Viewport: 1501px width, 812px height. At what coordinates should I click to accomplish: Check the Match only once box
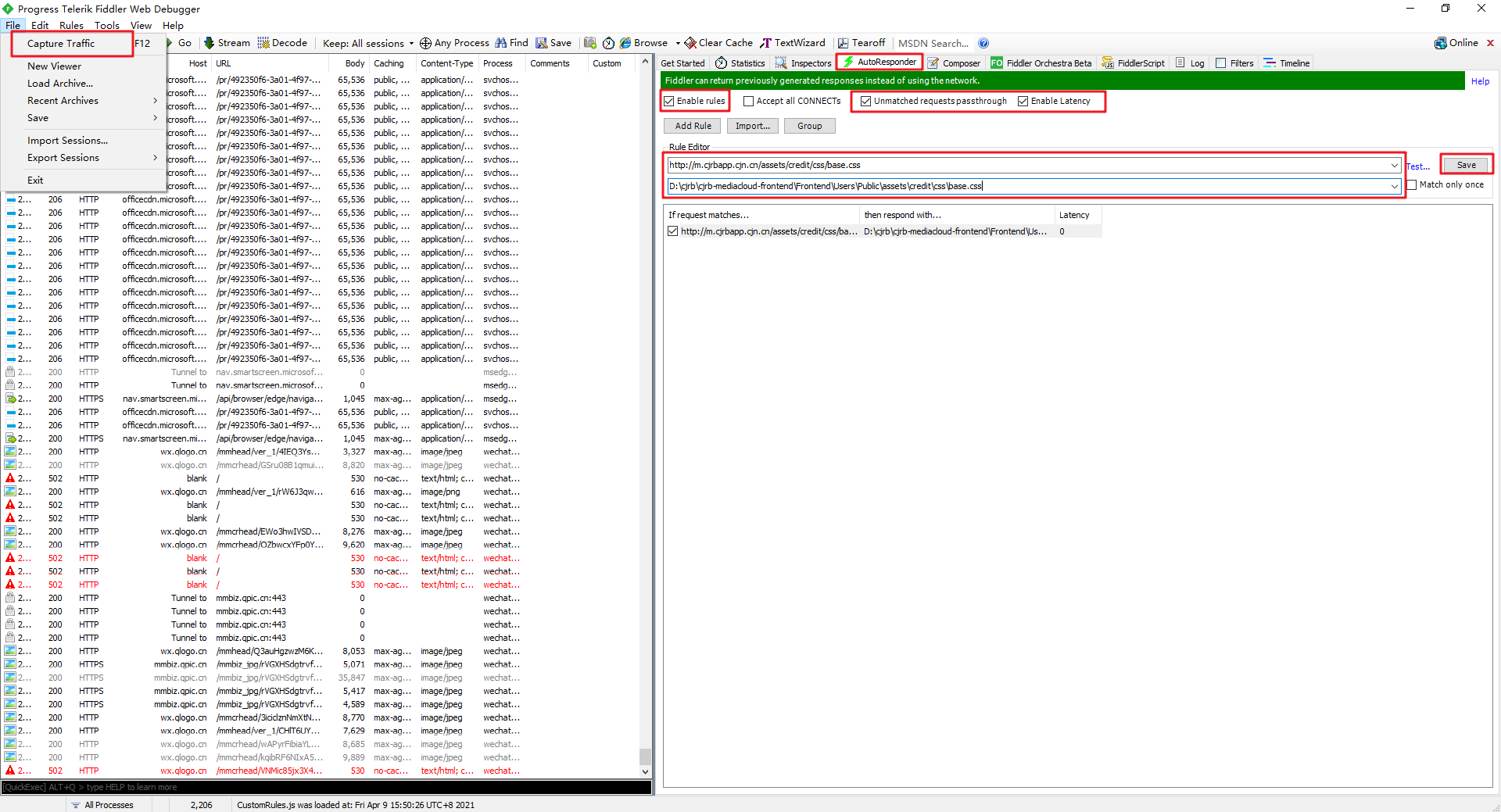pyautogui.click(x=1412, y=185)
